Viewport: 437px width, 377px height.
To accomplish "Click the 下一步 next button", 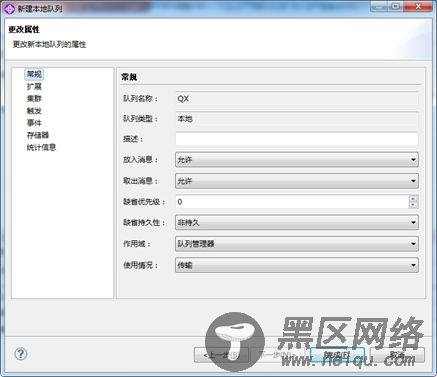I will 277,355.
